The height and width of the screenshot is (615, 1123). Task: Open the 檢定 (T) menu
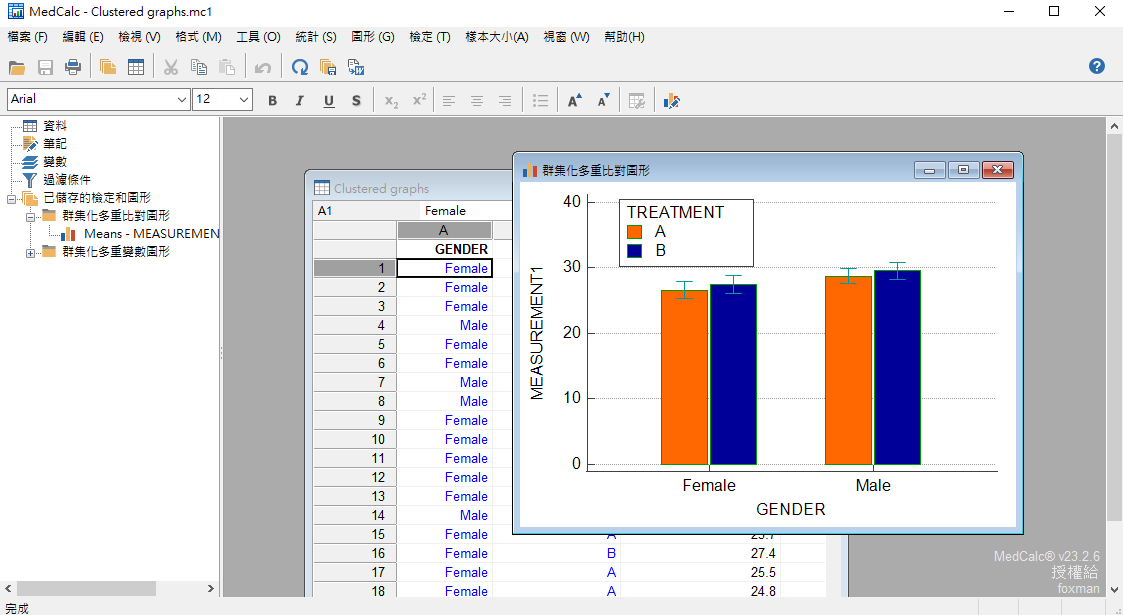(x=430, y=37)
